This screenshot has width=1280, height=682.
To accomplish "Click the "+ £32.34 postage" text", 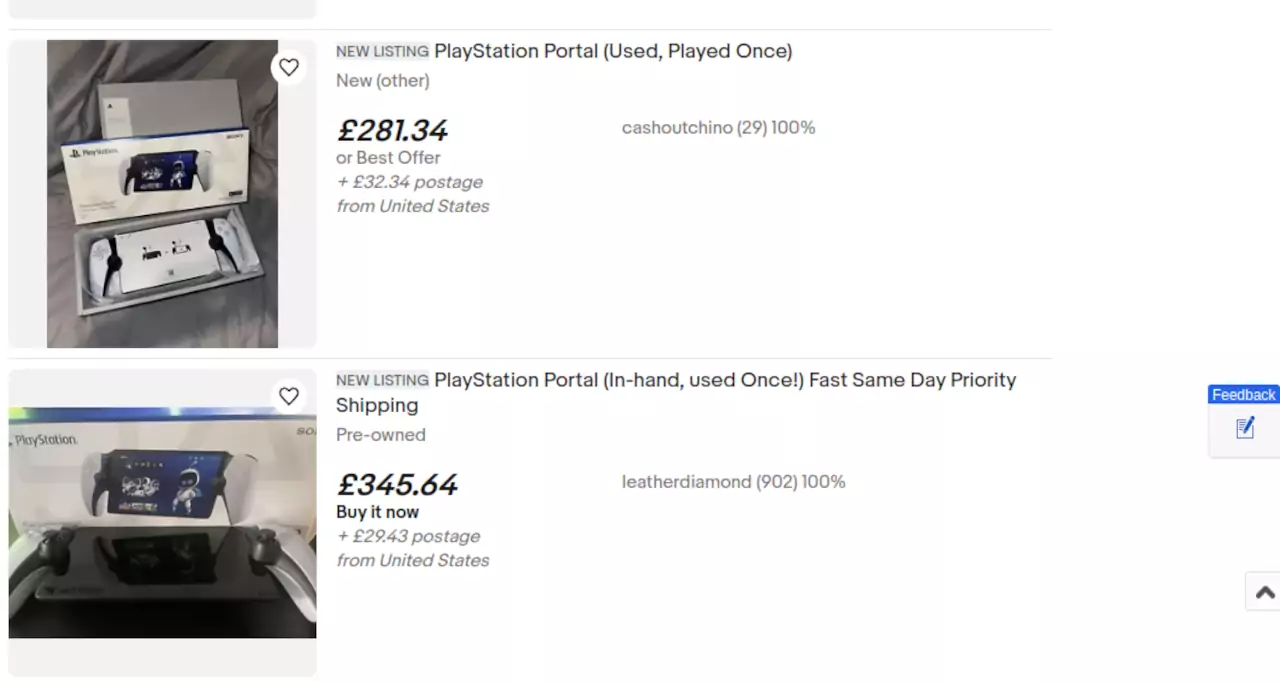I will (x=410, y=182).
